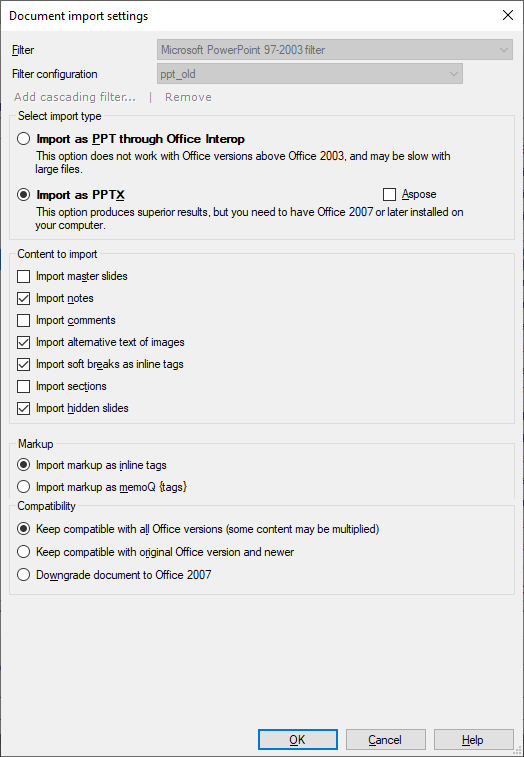
Task: Expand the Filter configuration dropdown
Action: click(310, 74)
